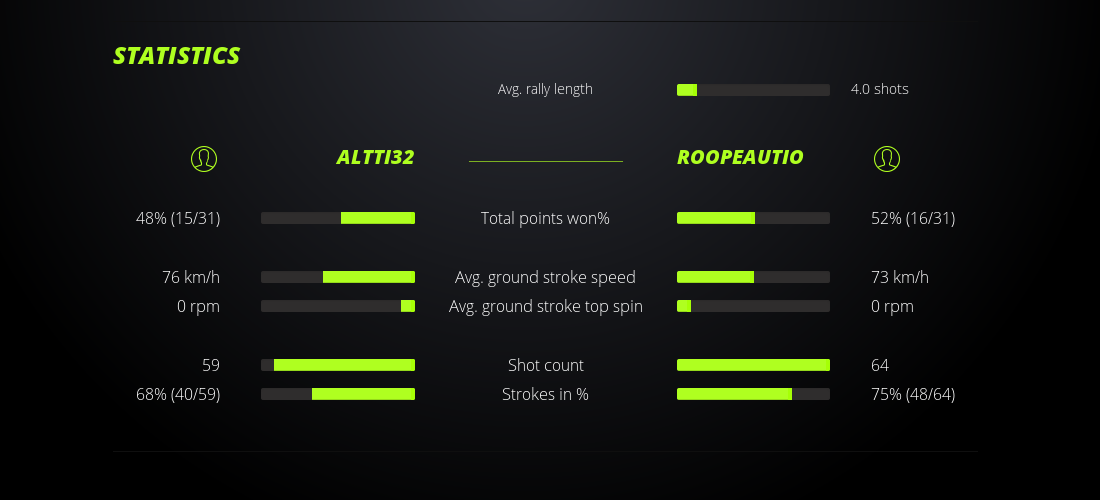Click the Shot count label

coord(545,365)
